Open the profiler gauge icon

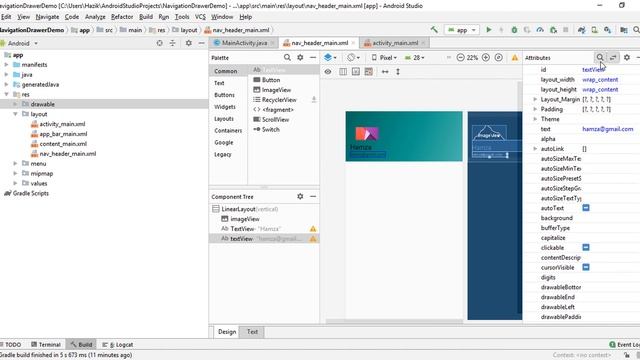(540, 30)
